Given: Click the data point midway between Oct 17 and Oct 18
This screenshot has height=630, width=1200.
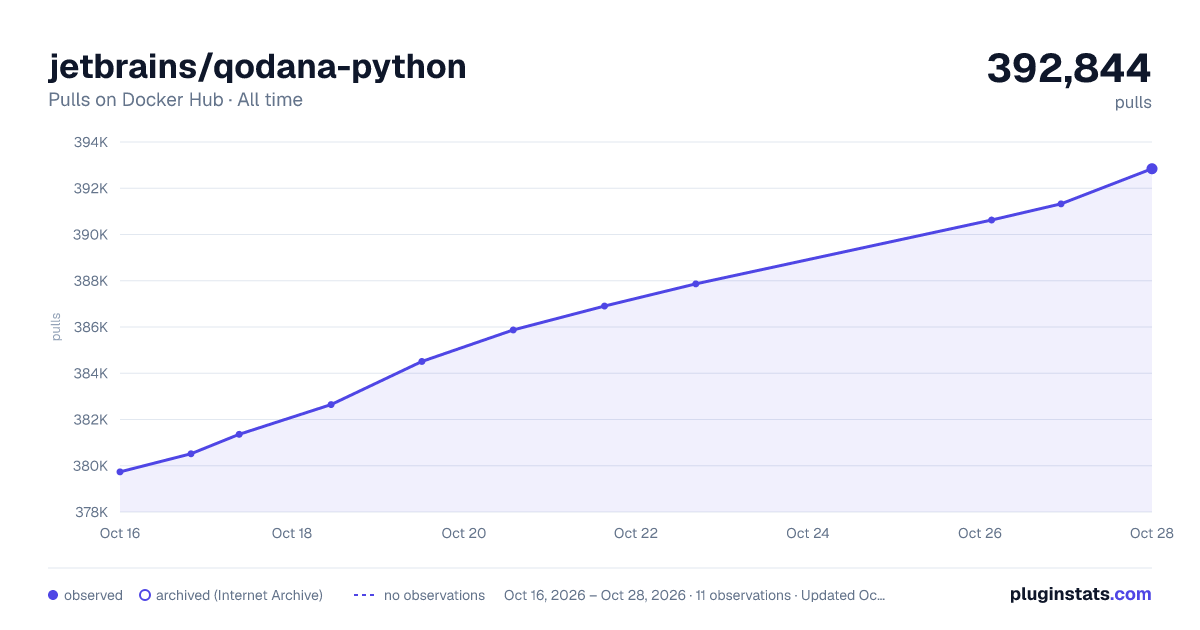Looking at the screenshot, I should tap(239, 434).
